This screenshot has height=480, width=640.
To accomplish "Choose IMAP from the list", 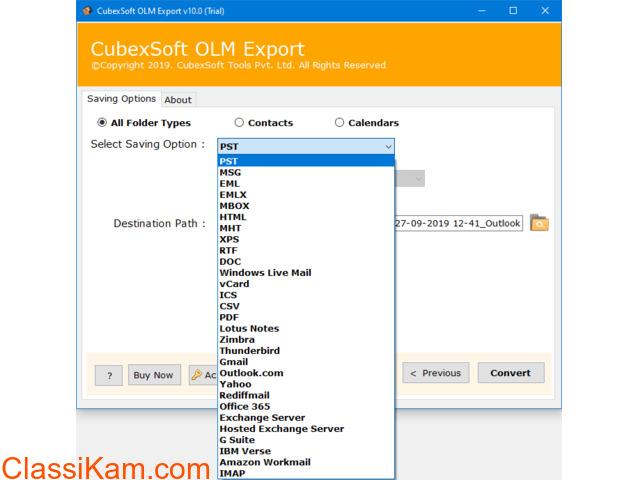I will click(x=306, y=473).
